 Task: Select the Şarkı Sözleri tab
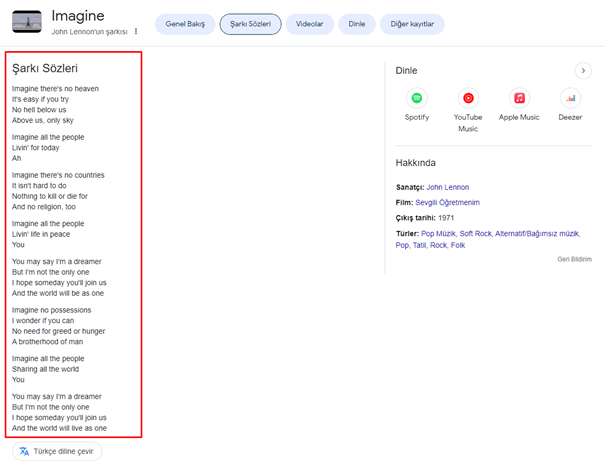250,24
